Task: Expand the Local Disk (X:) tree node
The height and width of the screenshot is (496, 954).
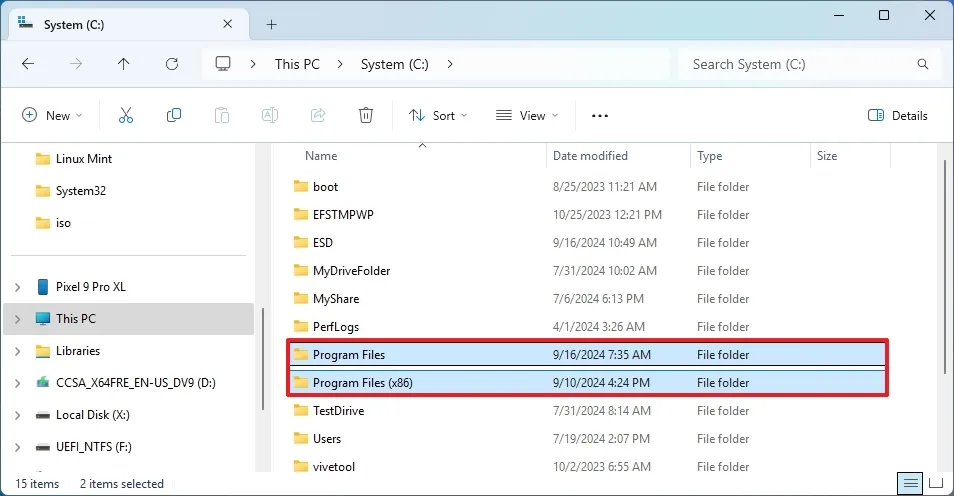Action: (18, 415)
